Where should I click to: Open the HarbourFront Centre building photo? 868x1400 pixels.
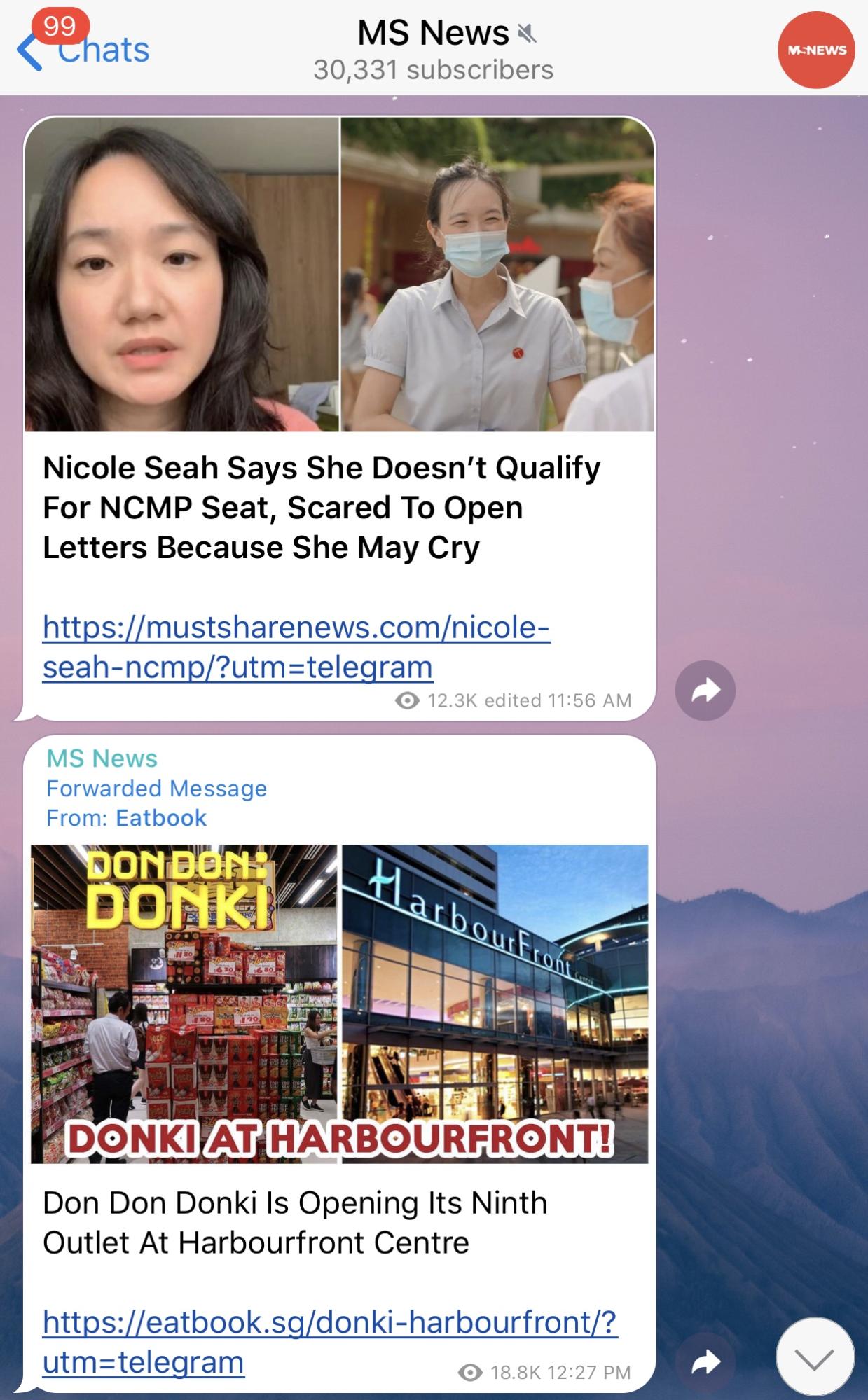click(x=495, y=1004)
